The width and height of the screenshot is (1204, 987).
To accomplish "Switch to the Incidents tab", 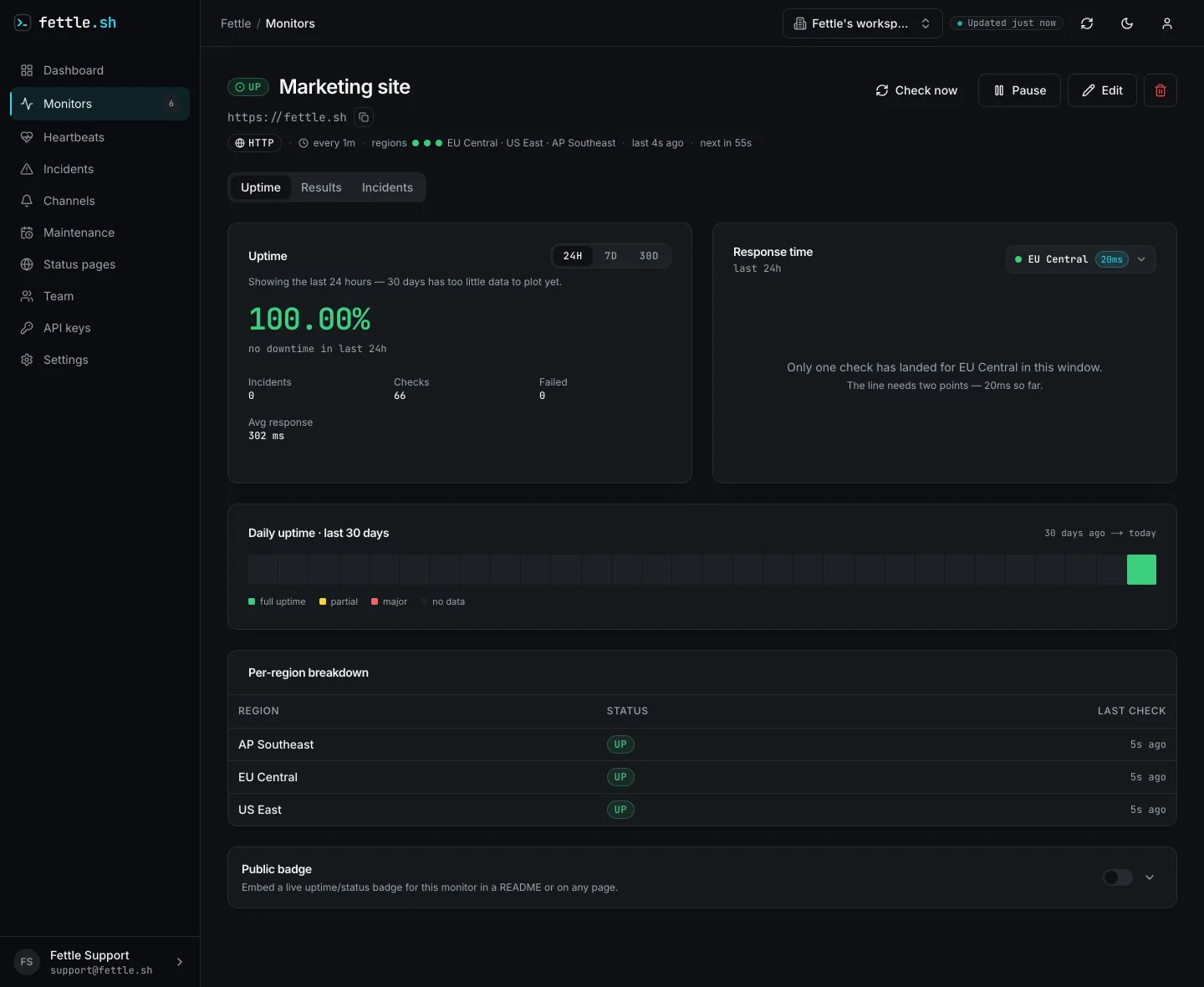I will click(387, 187).
